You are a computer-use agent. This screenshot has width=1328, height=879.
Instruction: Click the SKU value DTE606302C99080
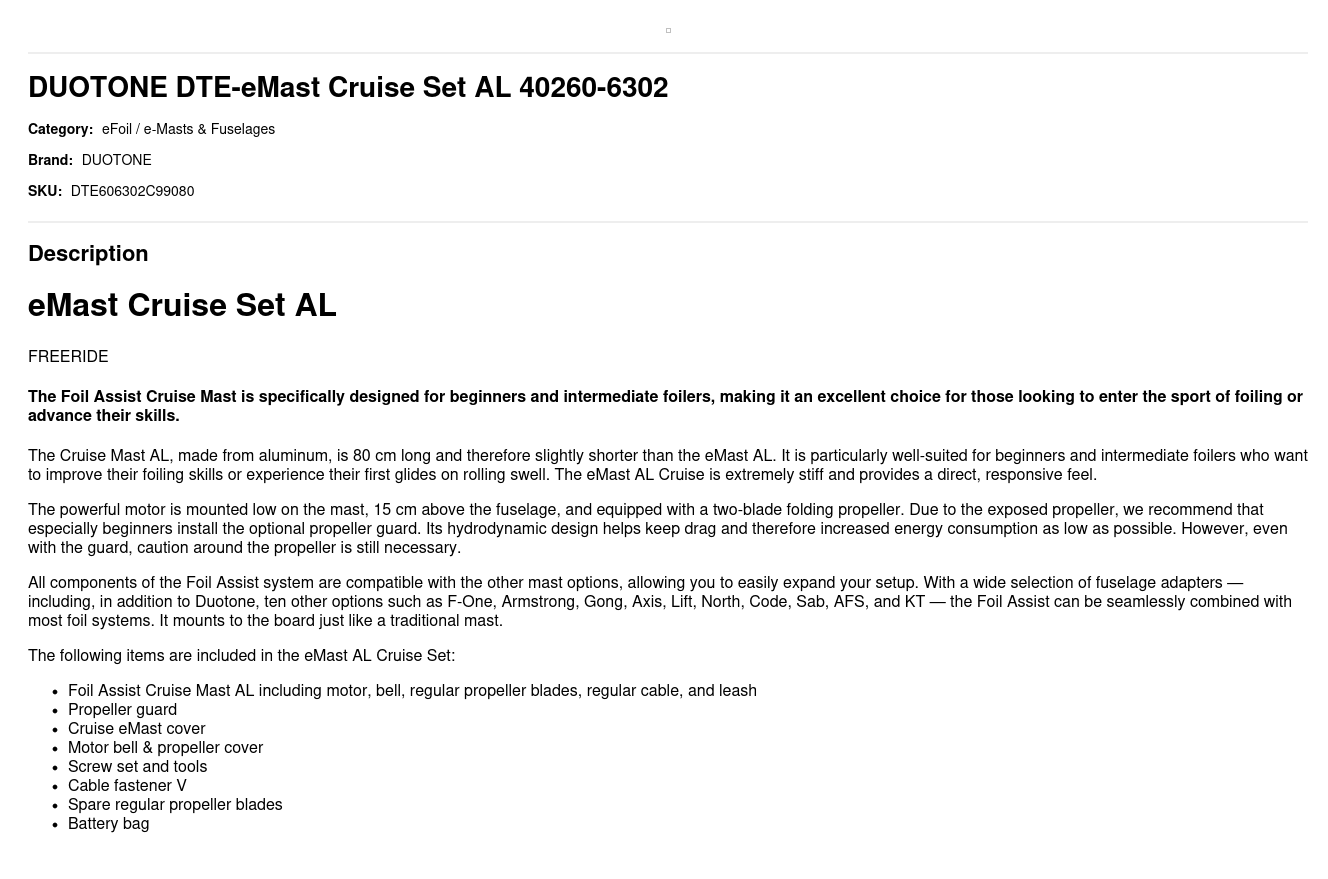132,192
